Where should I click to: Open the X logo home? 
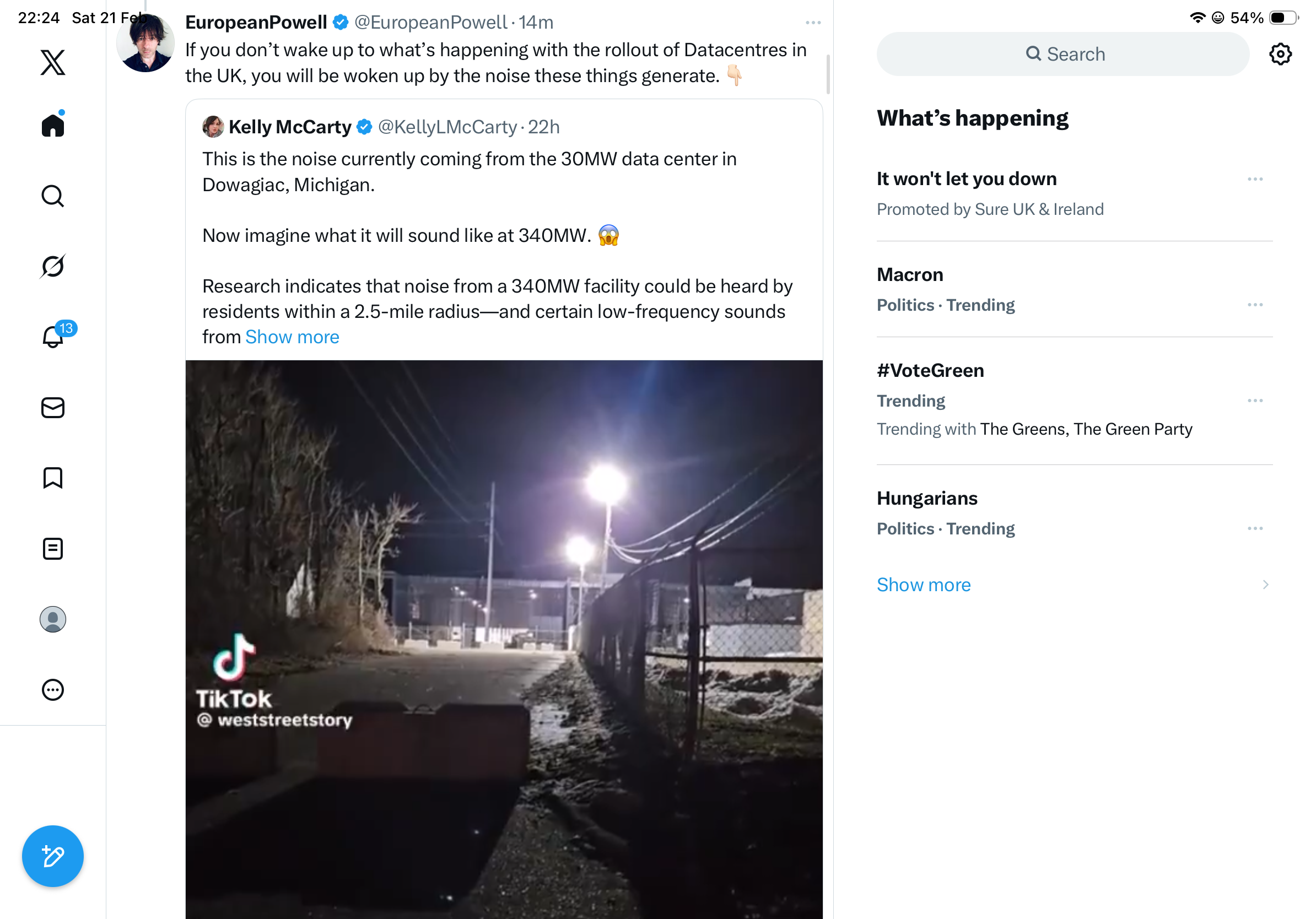click(x=53, y=62)
